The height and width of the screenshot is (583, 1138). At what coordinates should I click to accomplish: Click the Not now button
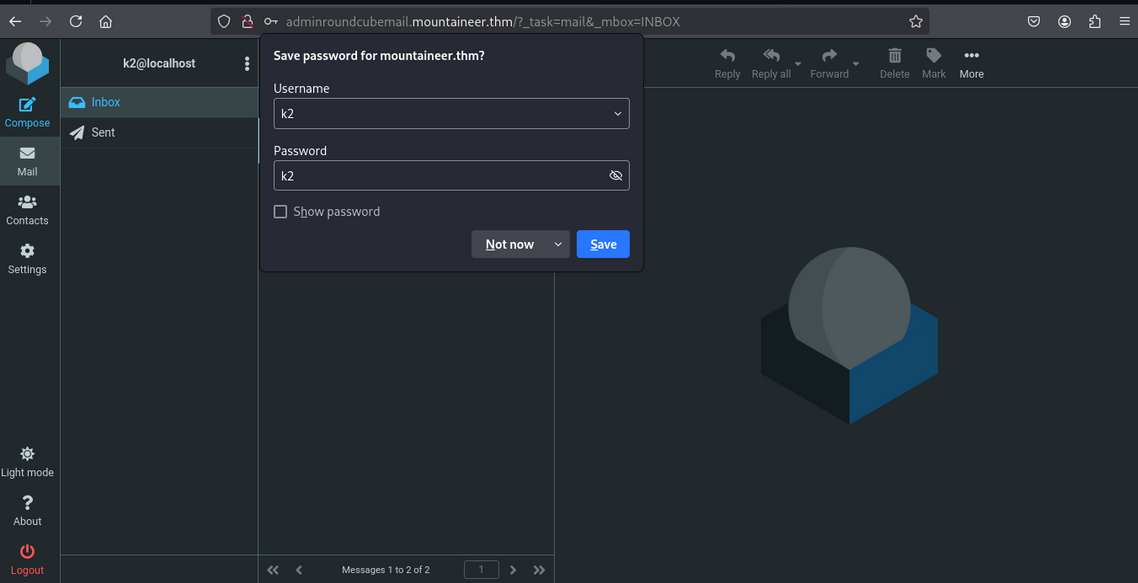coord(509,245)
